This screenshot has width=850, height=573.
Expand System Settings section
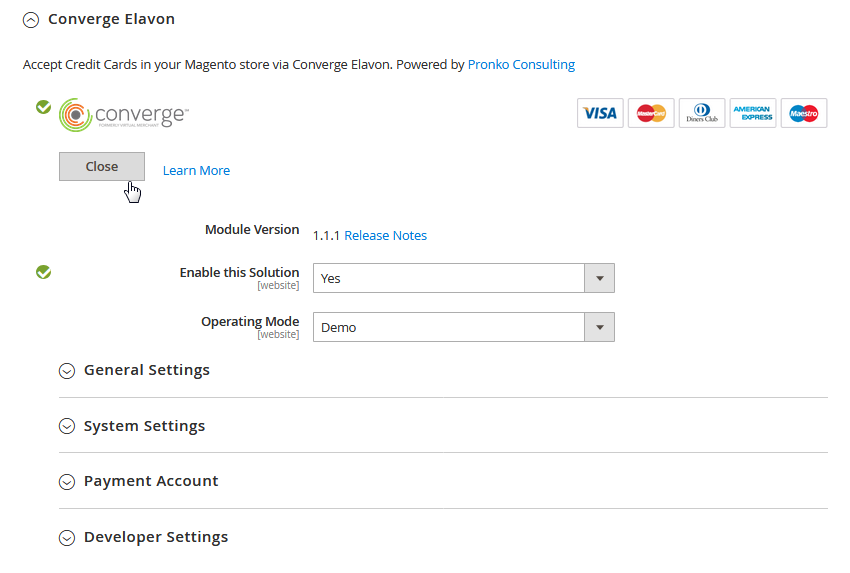(144, 426)
